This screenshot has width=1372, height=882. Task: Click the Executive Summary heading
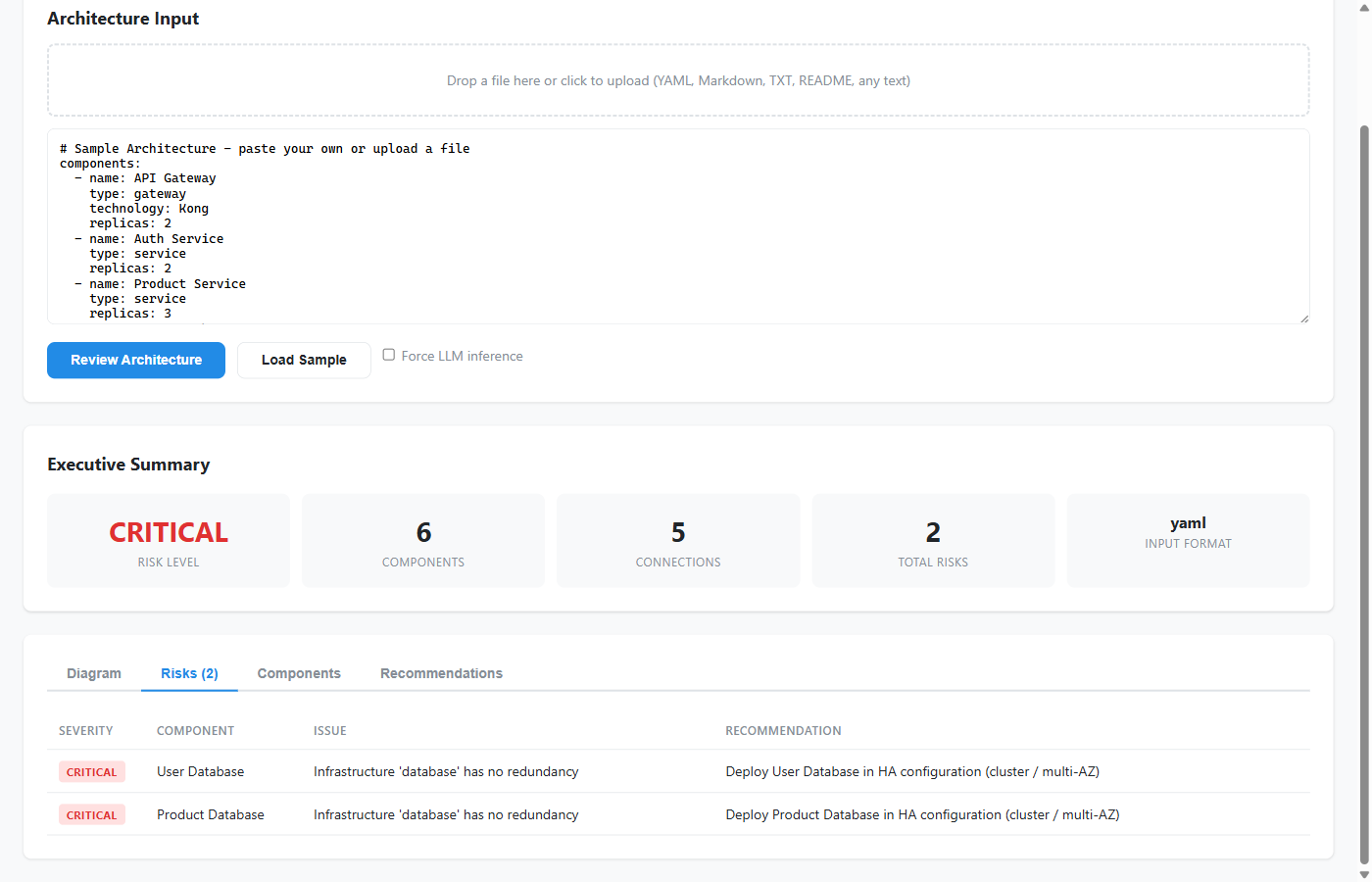click(128, 465)
